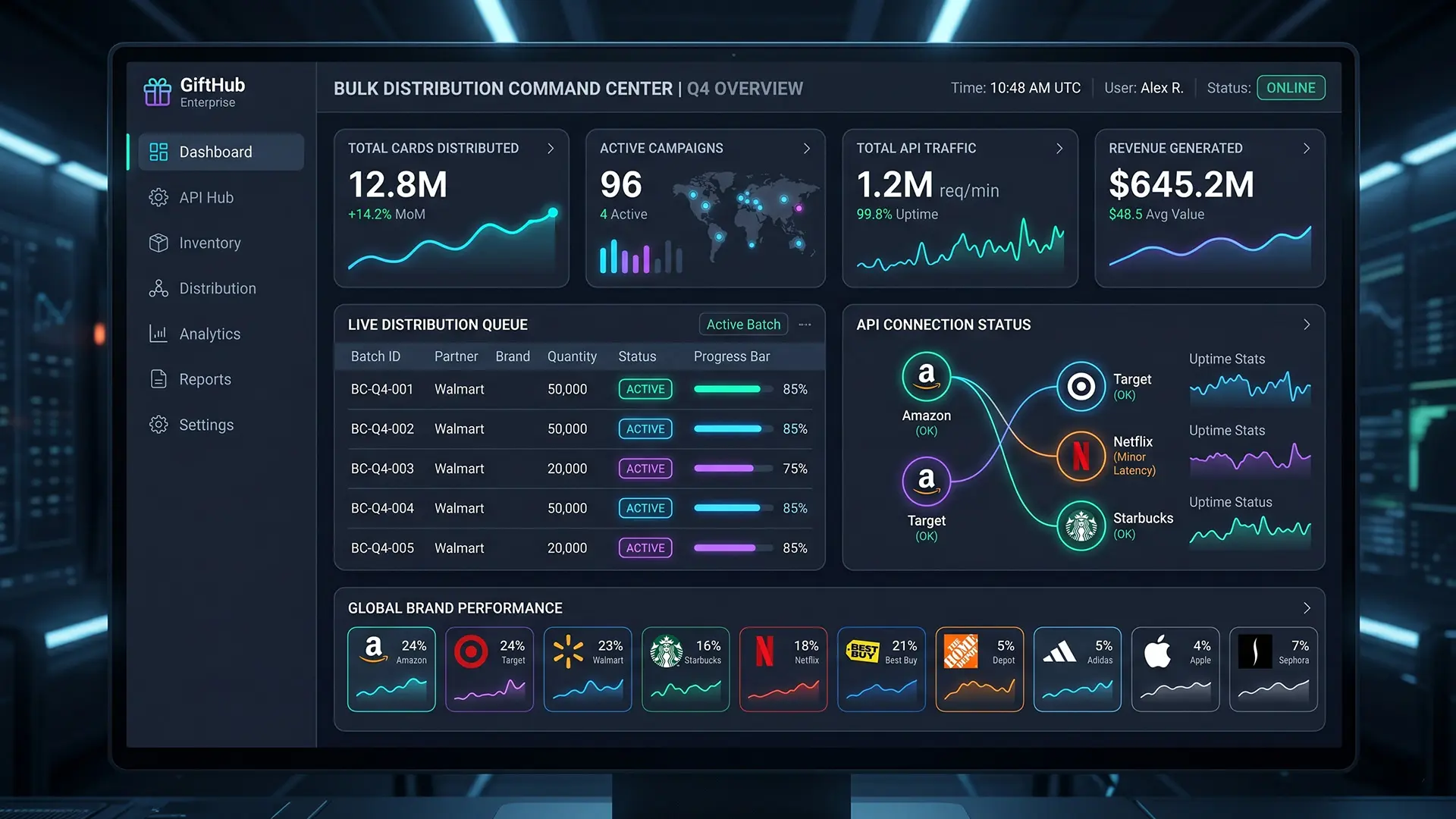Image resolution: width=1456 pixels, height=819 pixels.
Task: Select the Starbucks node in API Connection Status
Action: [x=1081, y=526]
